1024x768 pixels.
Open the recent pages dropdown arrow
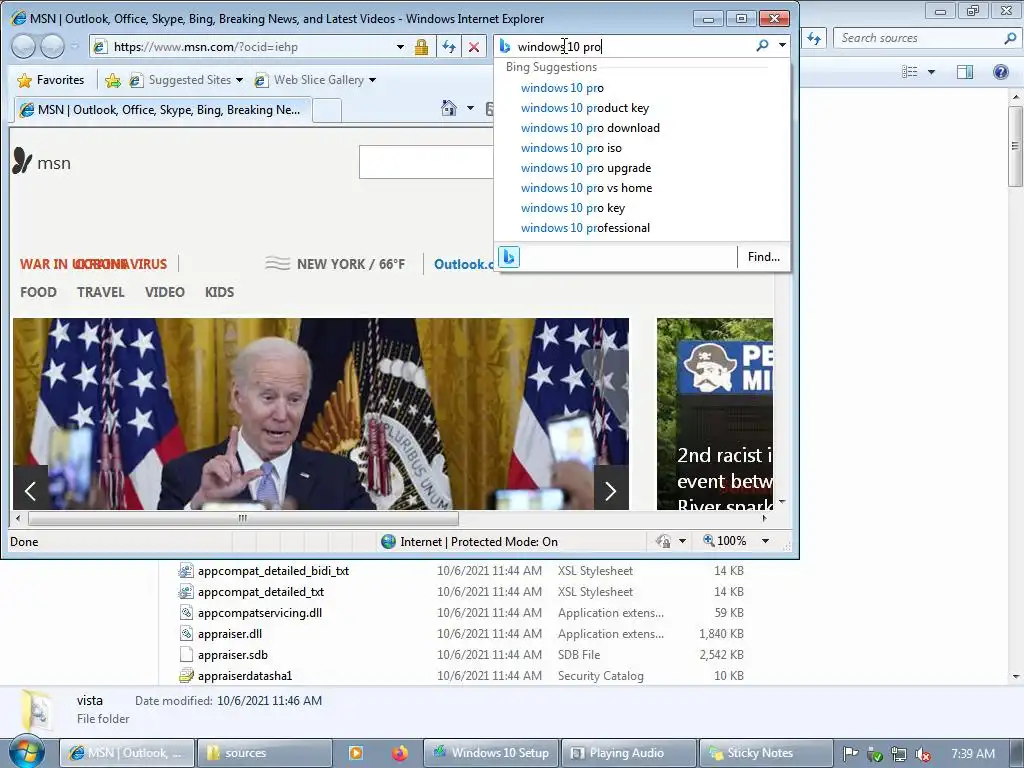(74, 46)
